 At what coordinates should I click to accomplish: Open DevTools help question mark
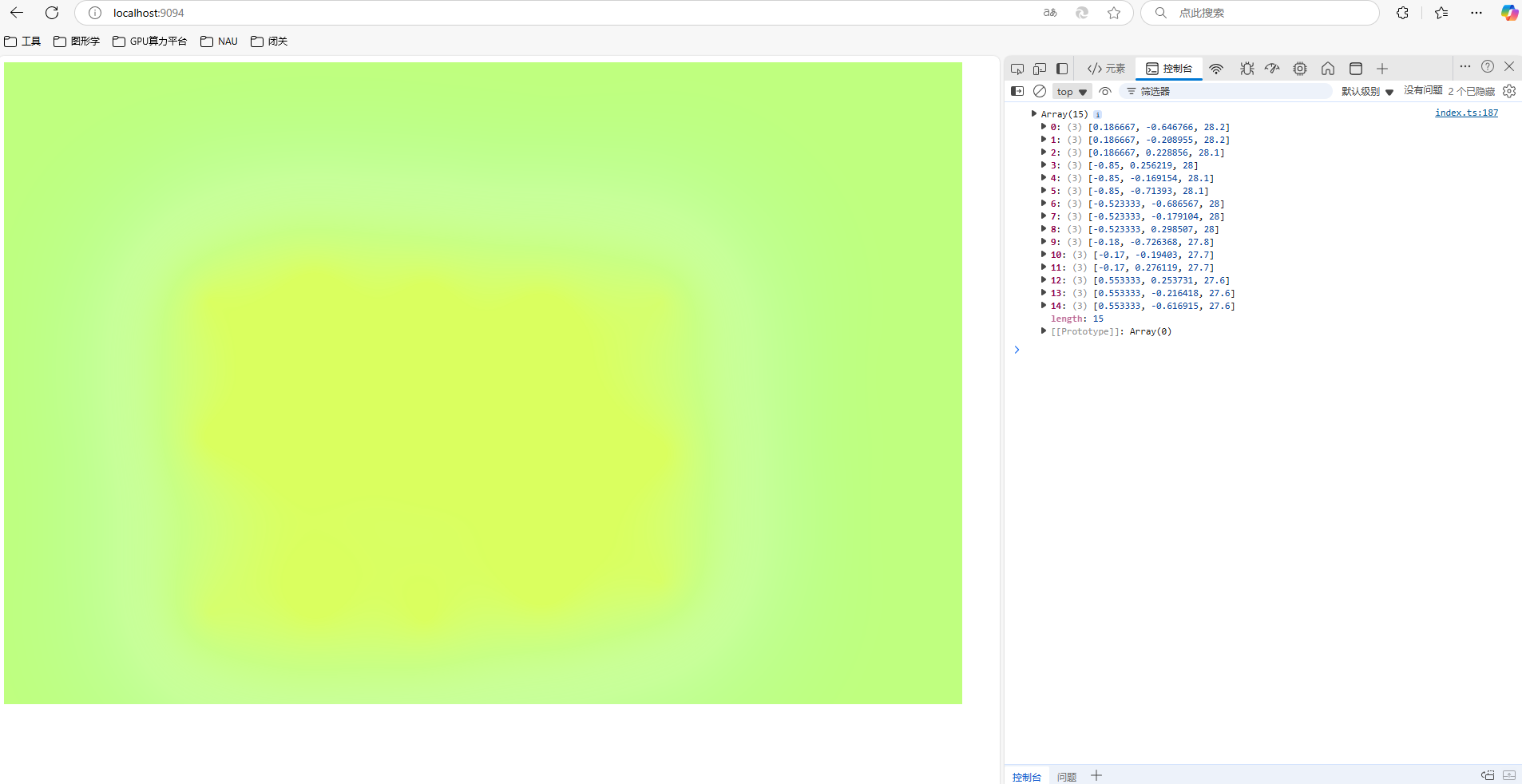(x=1488, y=66)
